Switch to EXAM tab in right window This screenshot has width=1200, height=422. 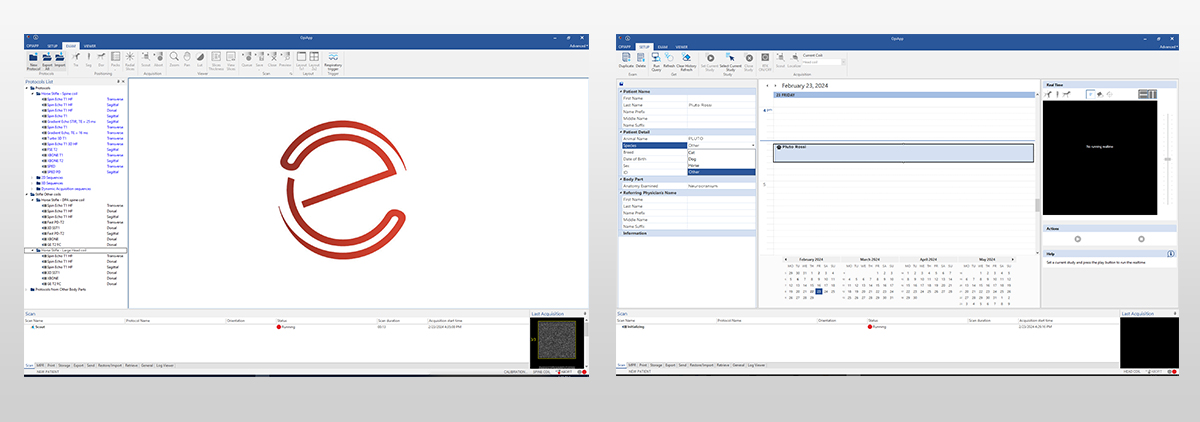[663, 47]
